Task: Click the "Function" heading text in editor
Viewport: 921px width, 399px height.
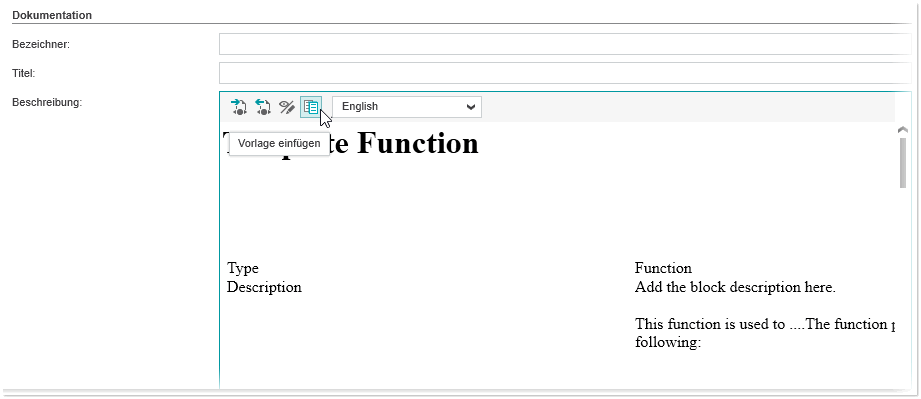Action: (x=418, y=142)
